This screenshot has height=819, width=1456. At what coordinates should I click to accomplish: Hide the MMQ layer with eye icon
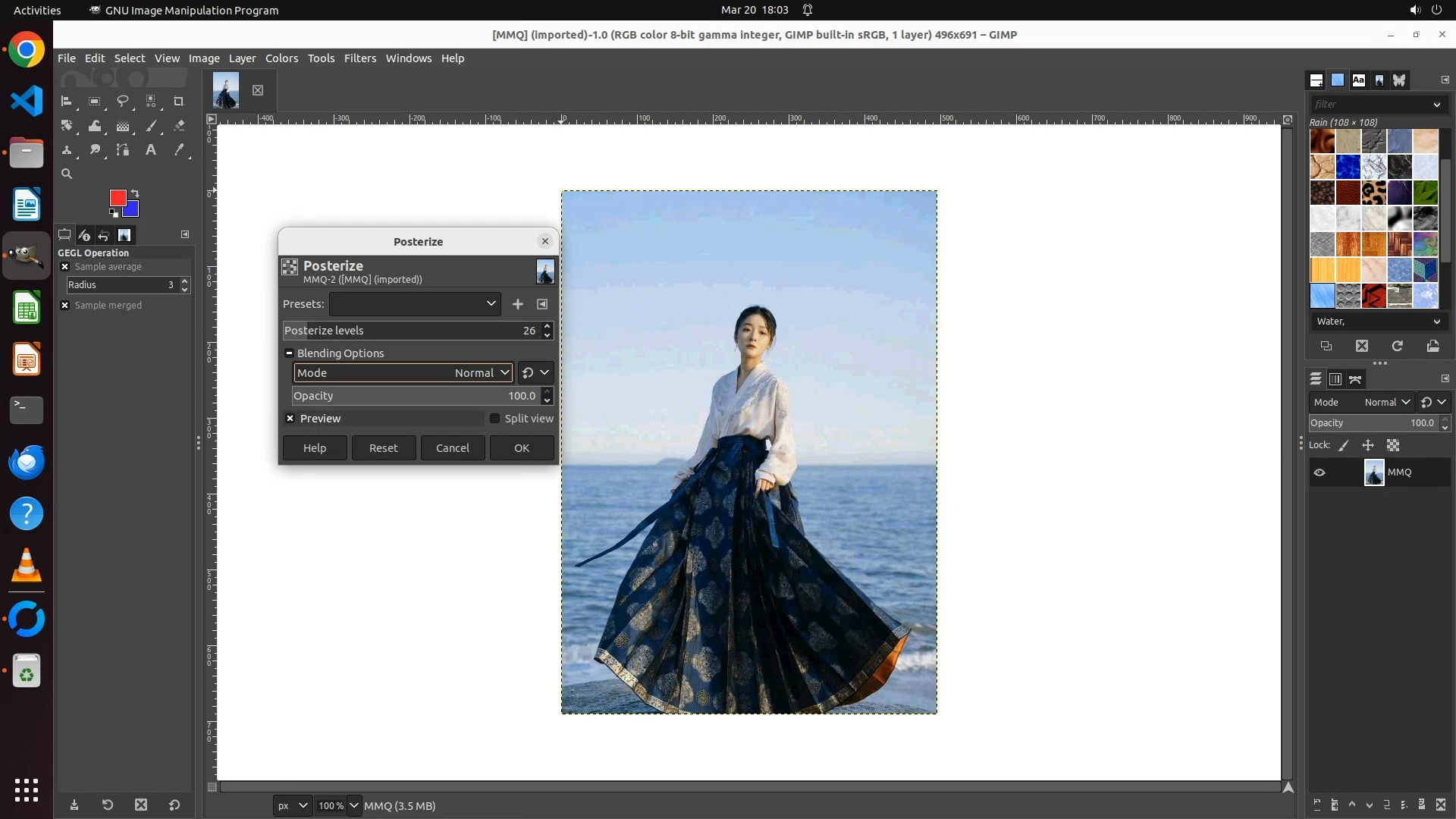(x=1319, y=472)
